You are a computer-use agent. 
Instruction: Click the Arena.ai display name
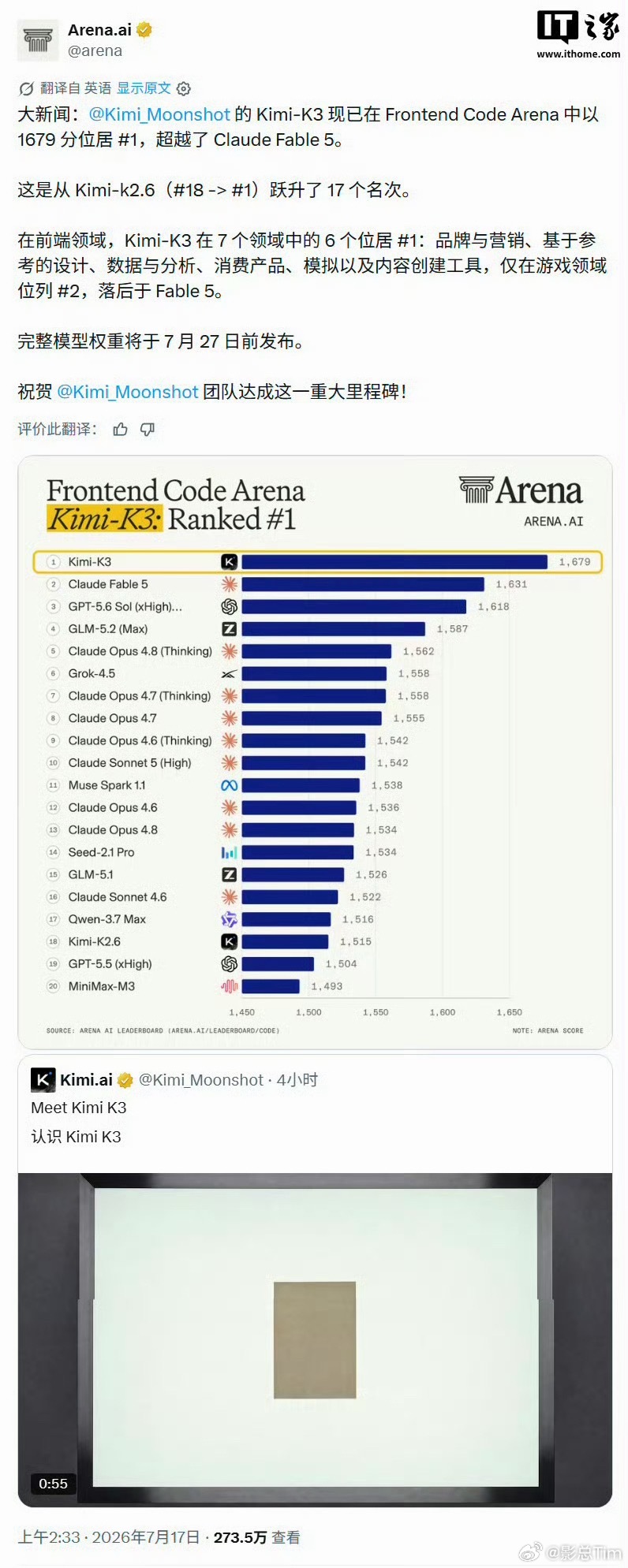[x=100, y=30]
